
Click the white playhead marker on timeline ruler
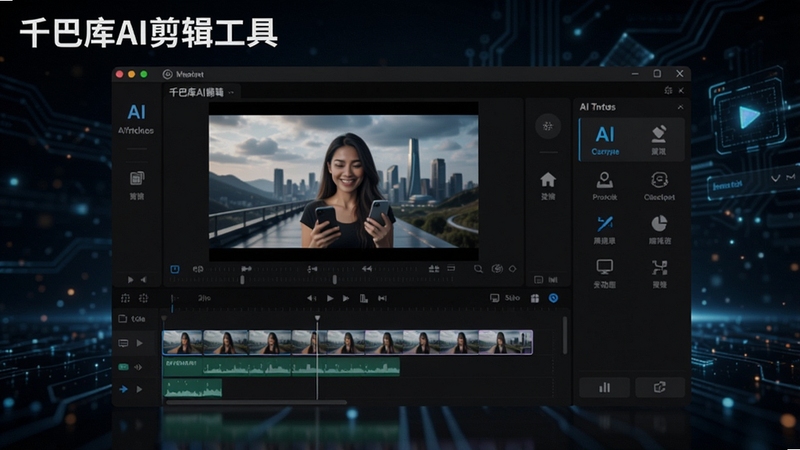[x=317, y=318]
